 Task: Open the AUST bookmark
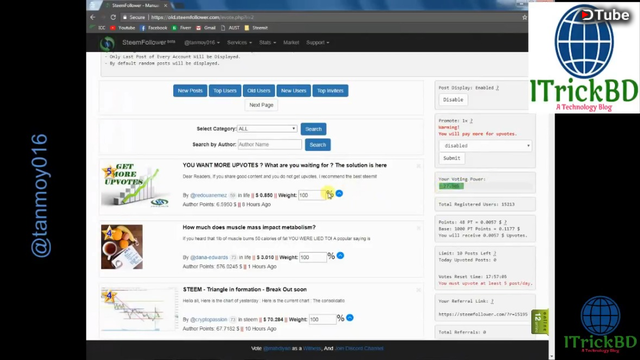230,28
